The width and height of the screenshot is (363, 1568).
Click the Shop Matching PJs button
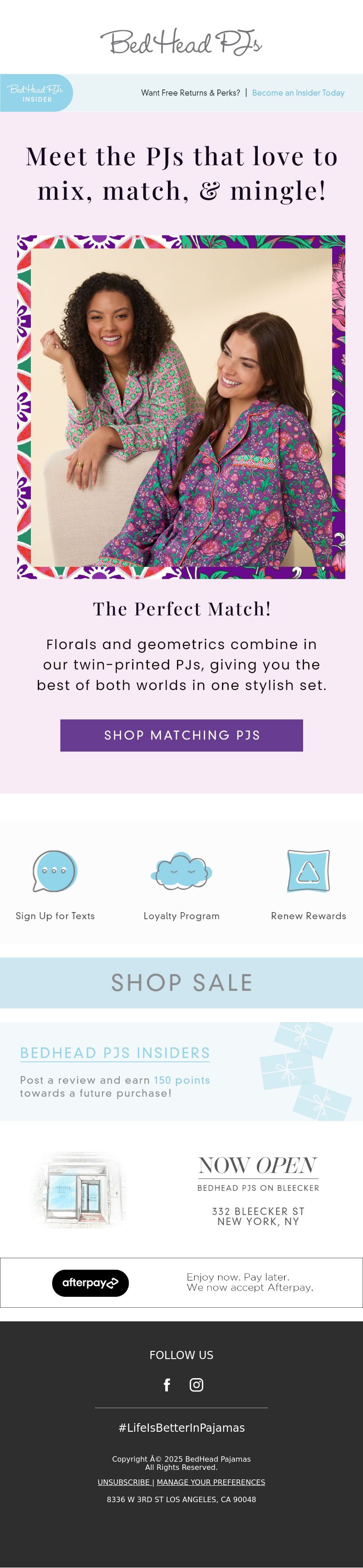pyautogui.click(x=181, y=734)
